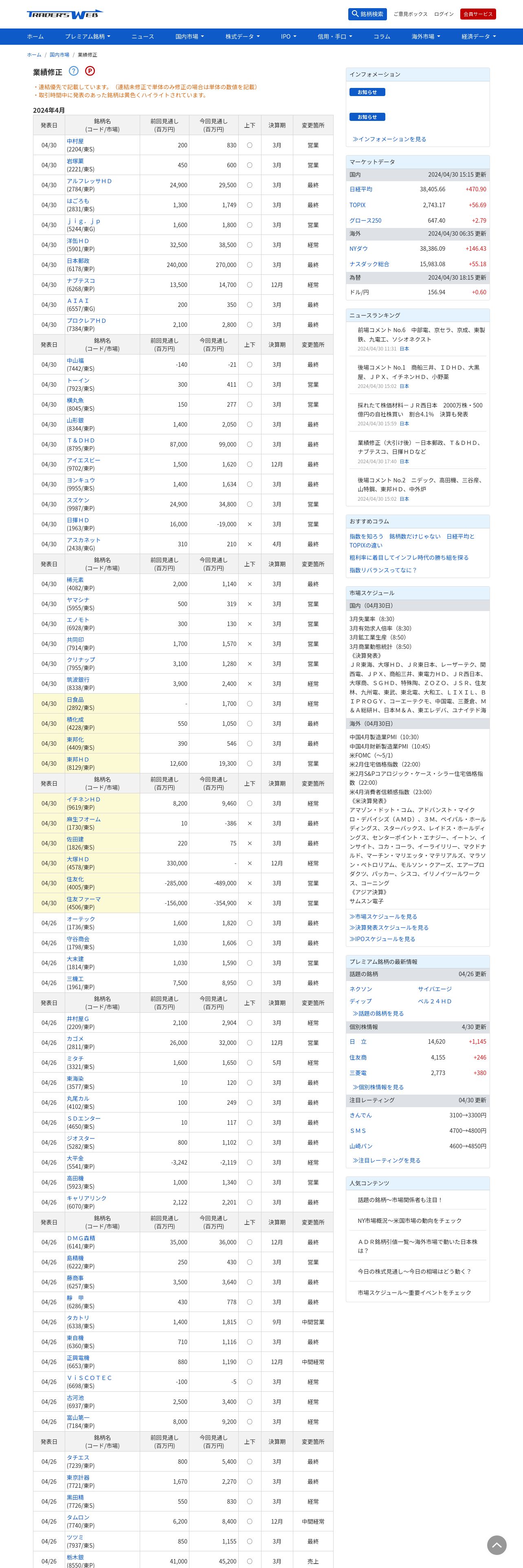Open 山崎パン rating entry
Screen dimensions: 523x1568
[361, 1146]
